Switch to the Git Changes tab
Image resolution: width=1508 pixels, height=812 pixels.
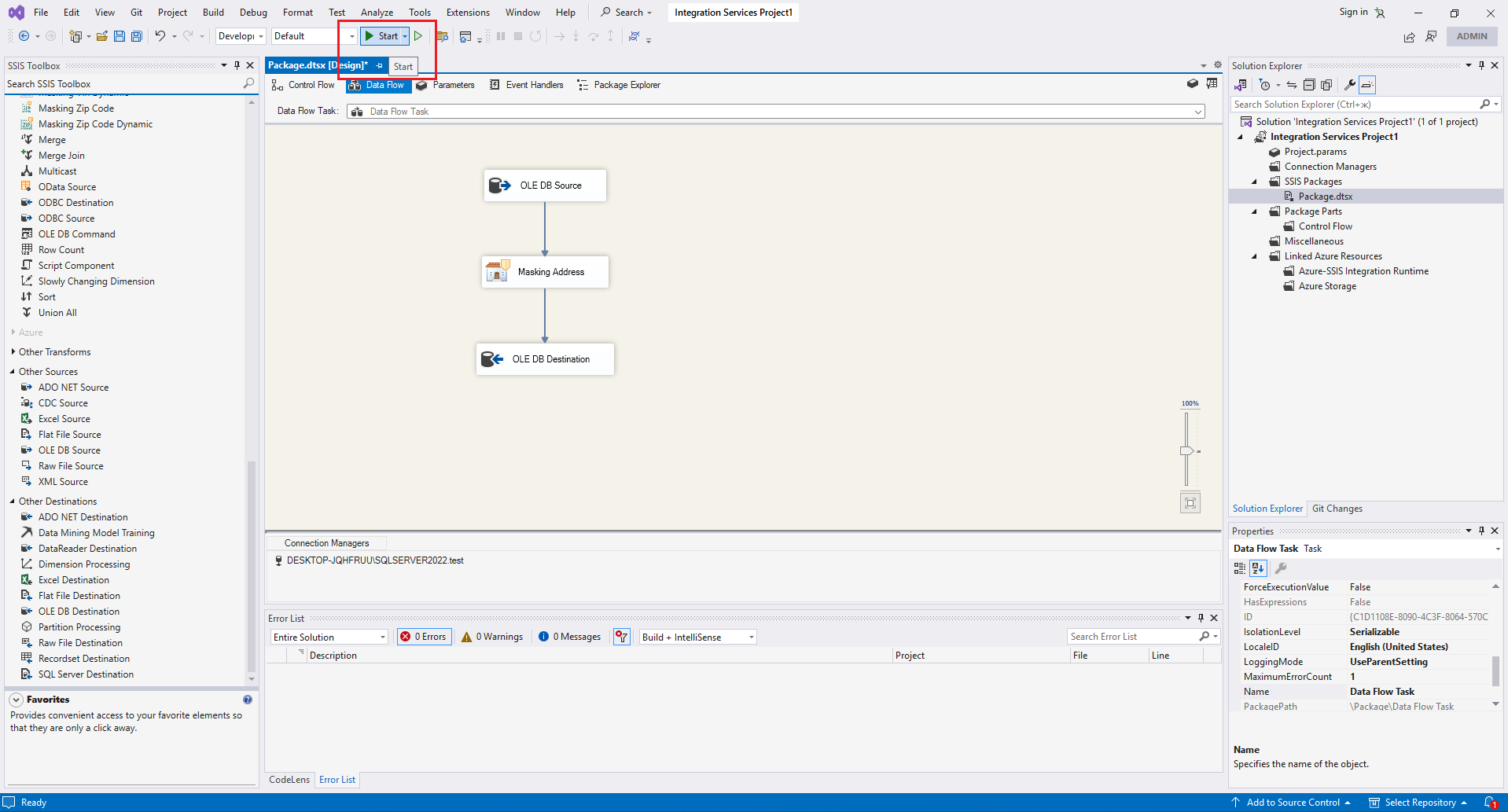click(1337, 509)
